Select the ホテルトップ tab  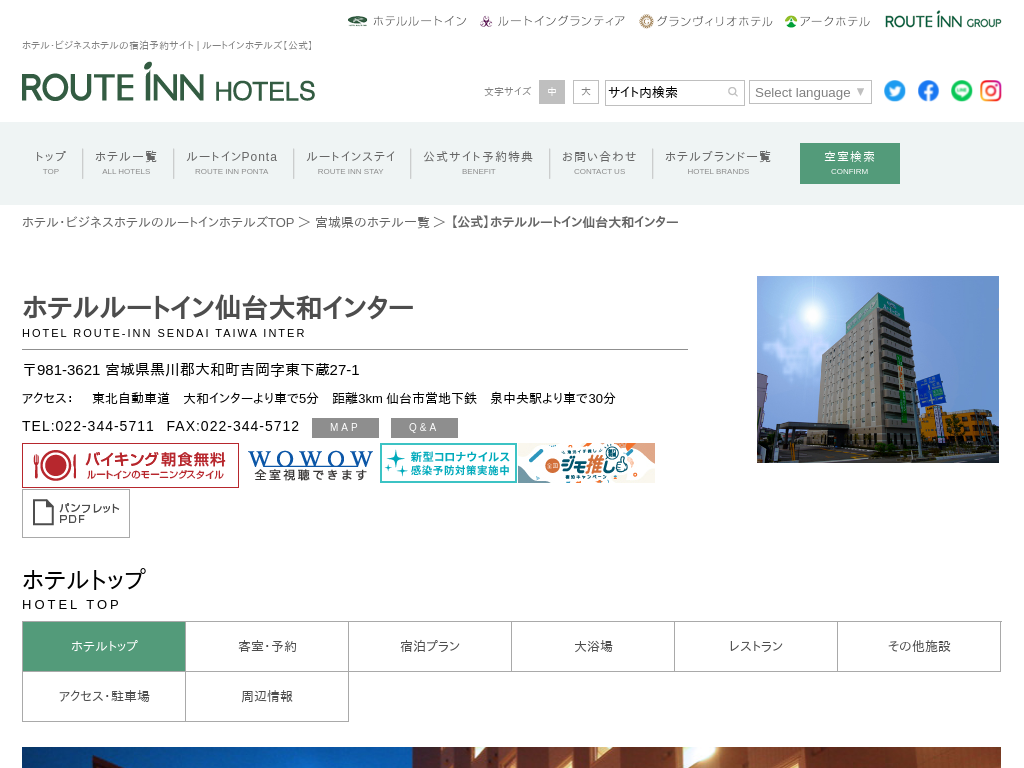point(104,647)
